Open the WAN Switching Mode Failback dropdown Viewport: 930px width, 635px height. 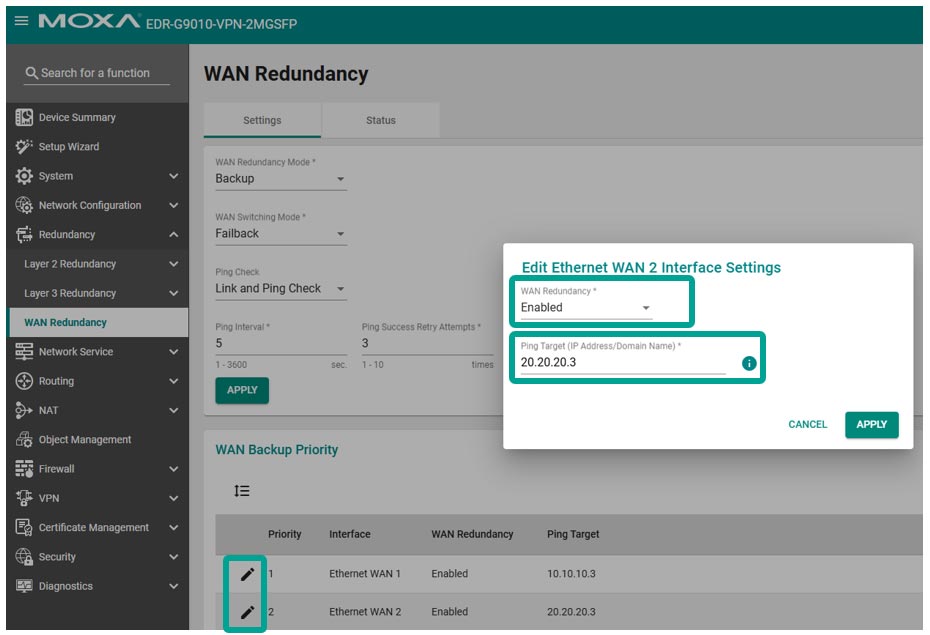pyautogui.click(x=280, y=234)
